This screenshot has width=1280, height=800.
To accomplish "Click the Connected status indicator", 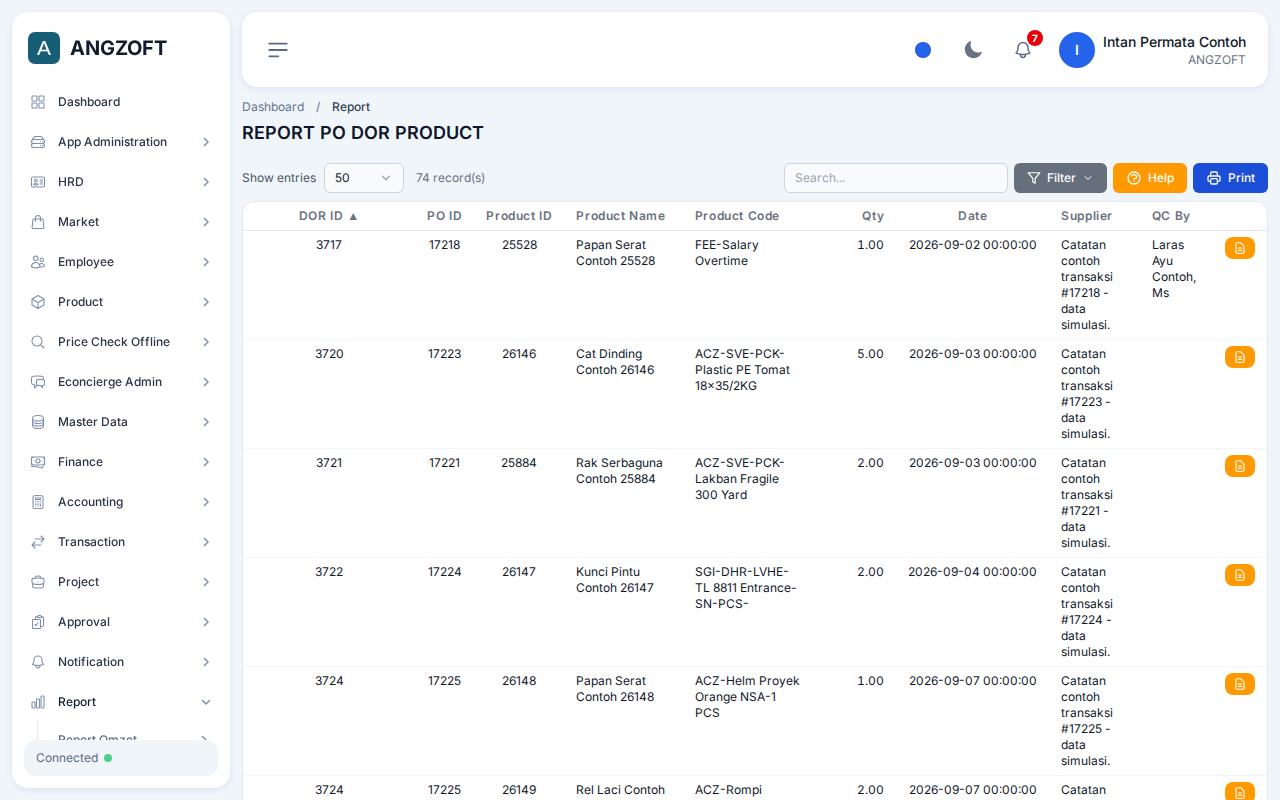I will (x=121, y=758).
